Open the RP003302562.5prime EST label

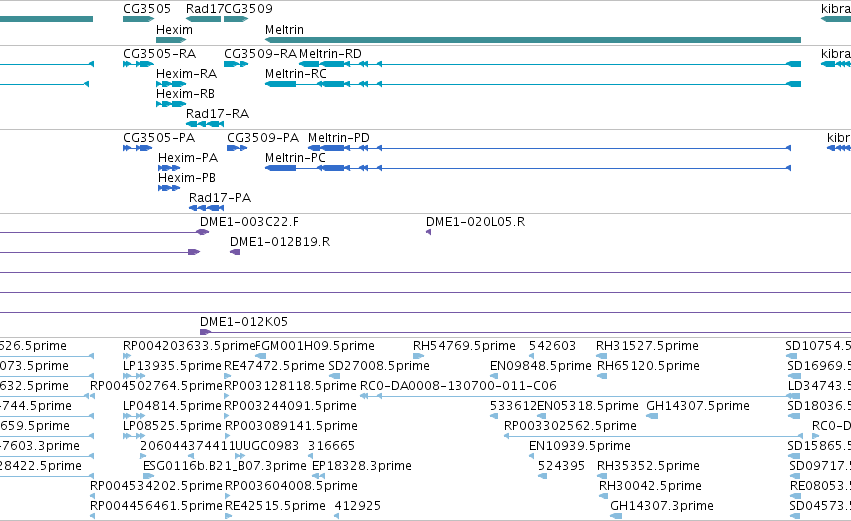570,427
